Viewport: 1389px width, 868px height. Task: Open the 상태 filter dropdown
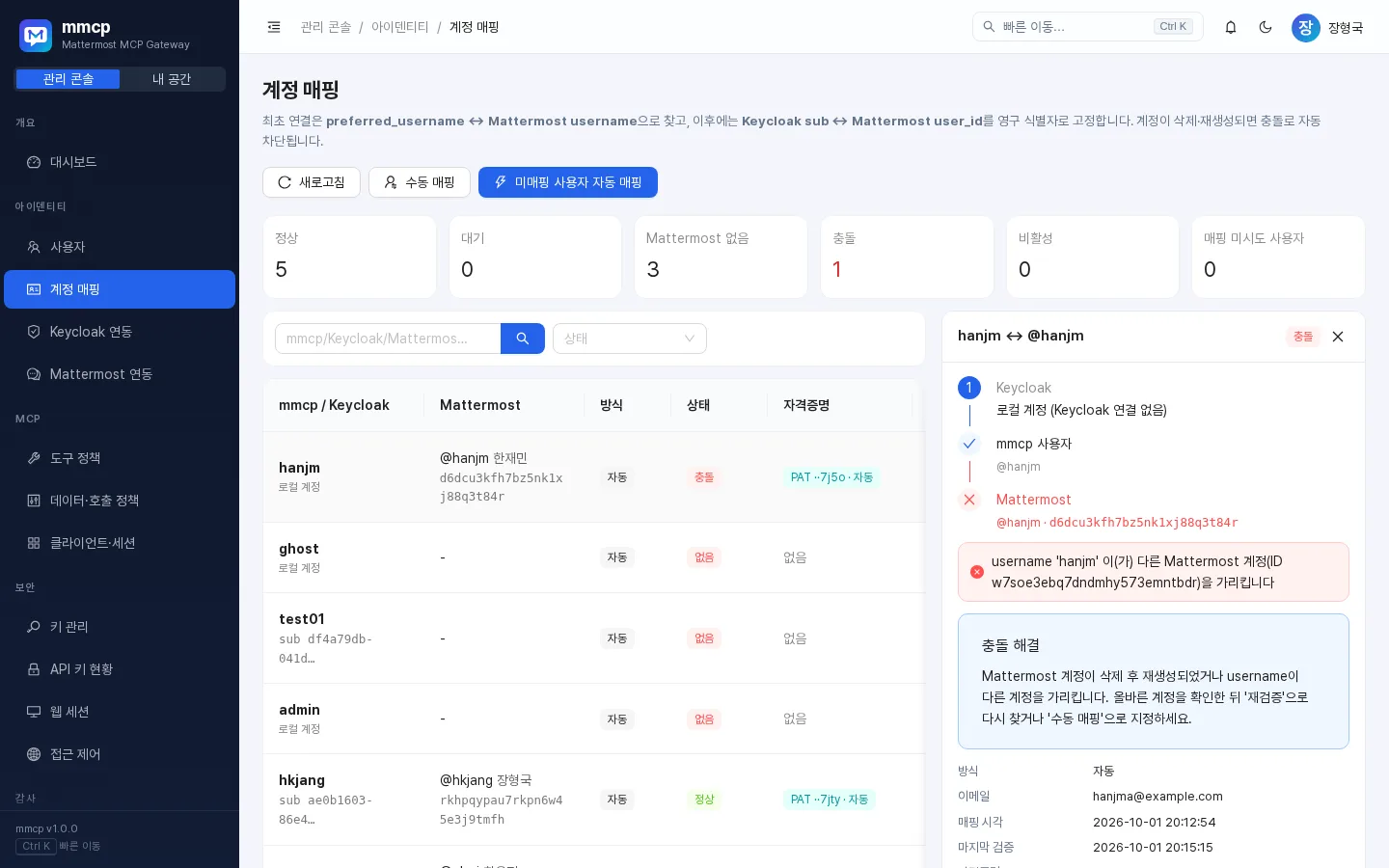[x=630, y=339]
